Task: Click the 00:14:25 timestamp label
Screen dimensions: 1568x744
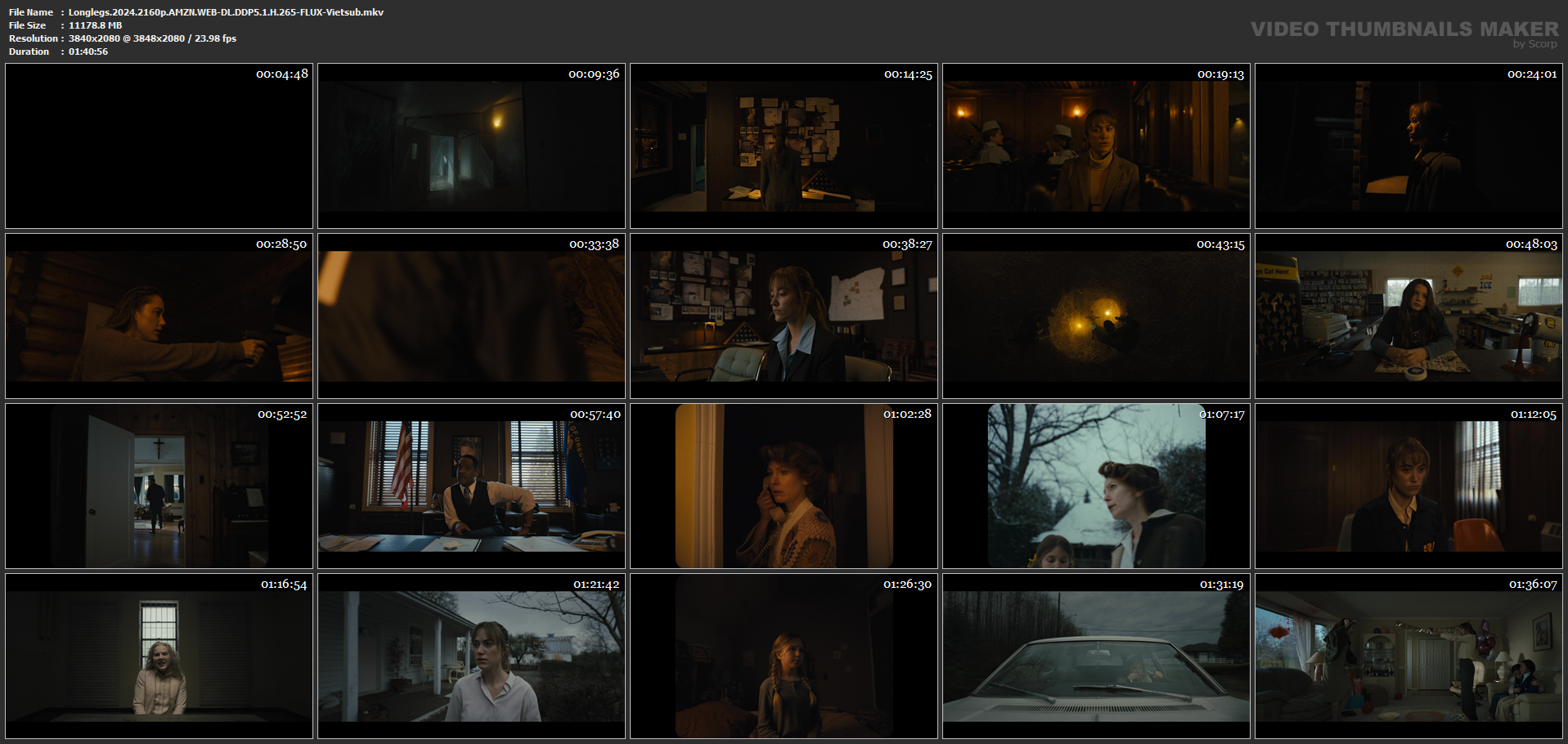Action: 908,74
